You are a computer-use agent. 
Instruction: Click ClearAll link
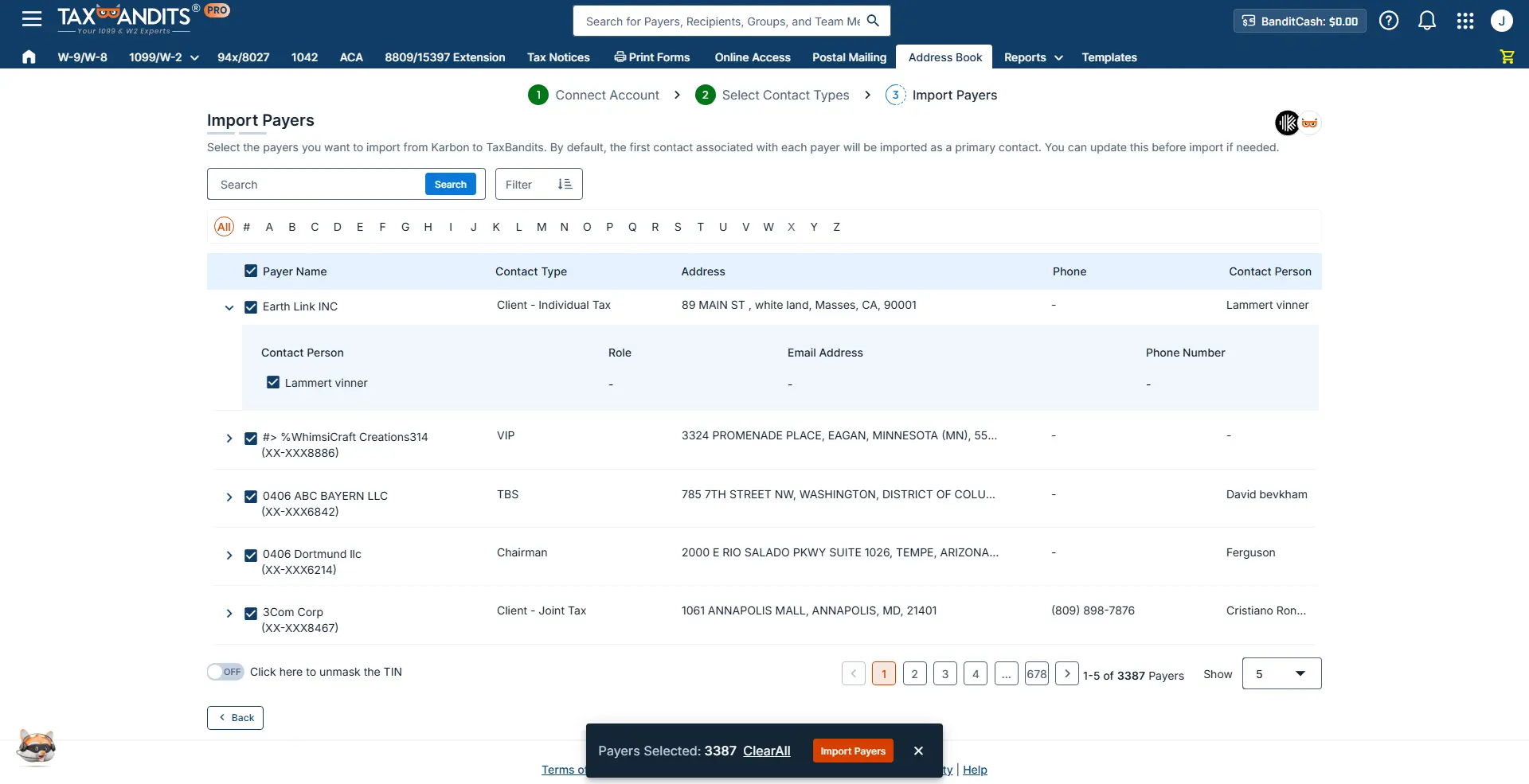tap(766, 751)
